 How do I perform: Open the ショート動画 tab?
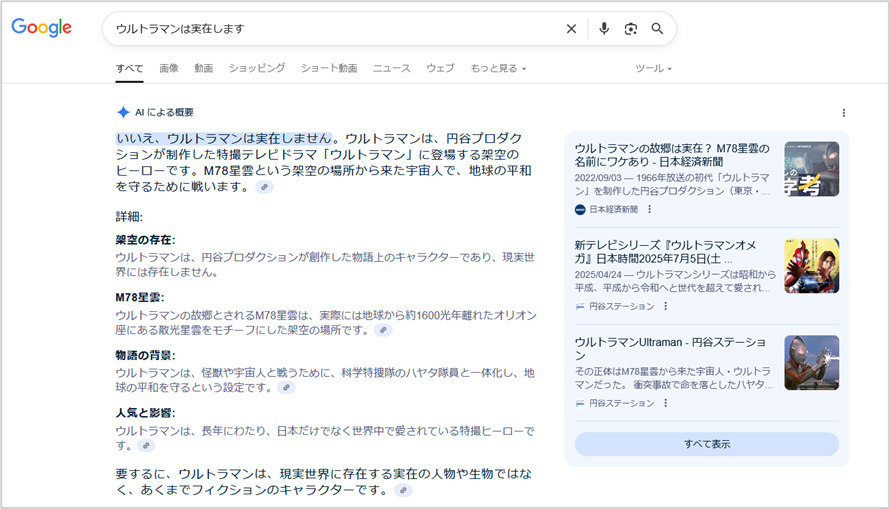[329, 68]
